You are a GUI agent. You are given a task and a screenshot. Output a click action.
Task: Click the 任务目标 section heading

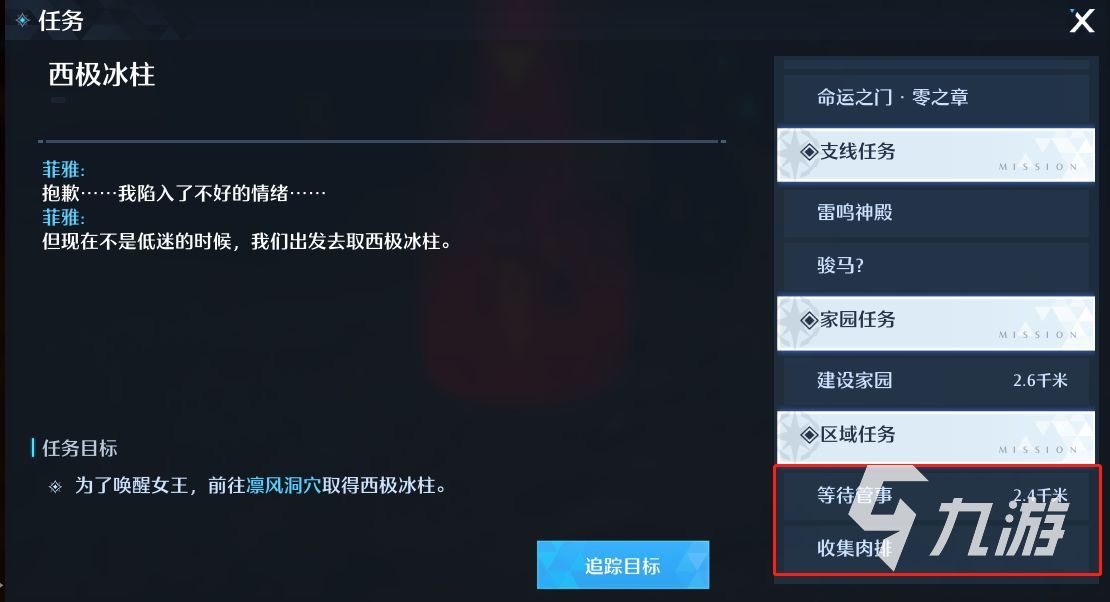80,448
